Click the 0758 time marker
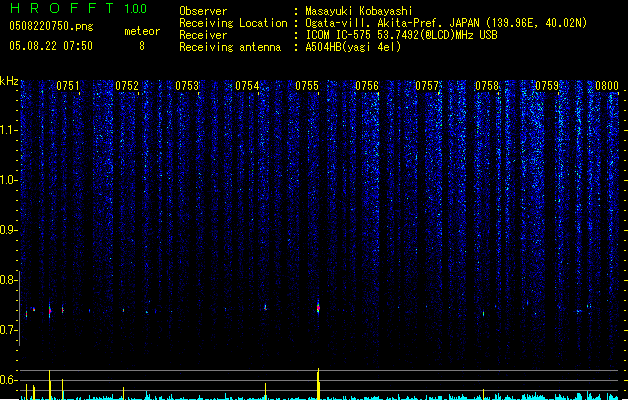This screenshot has width=629, height=400. tap(487, 86)
